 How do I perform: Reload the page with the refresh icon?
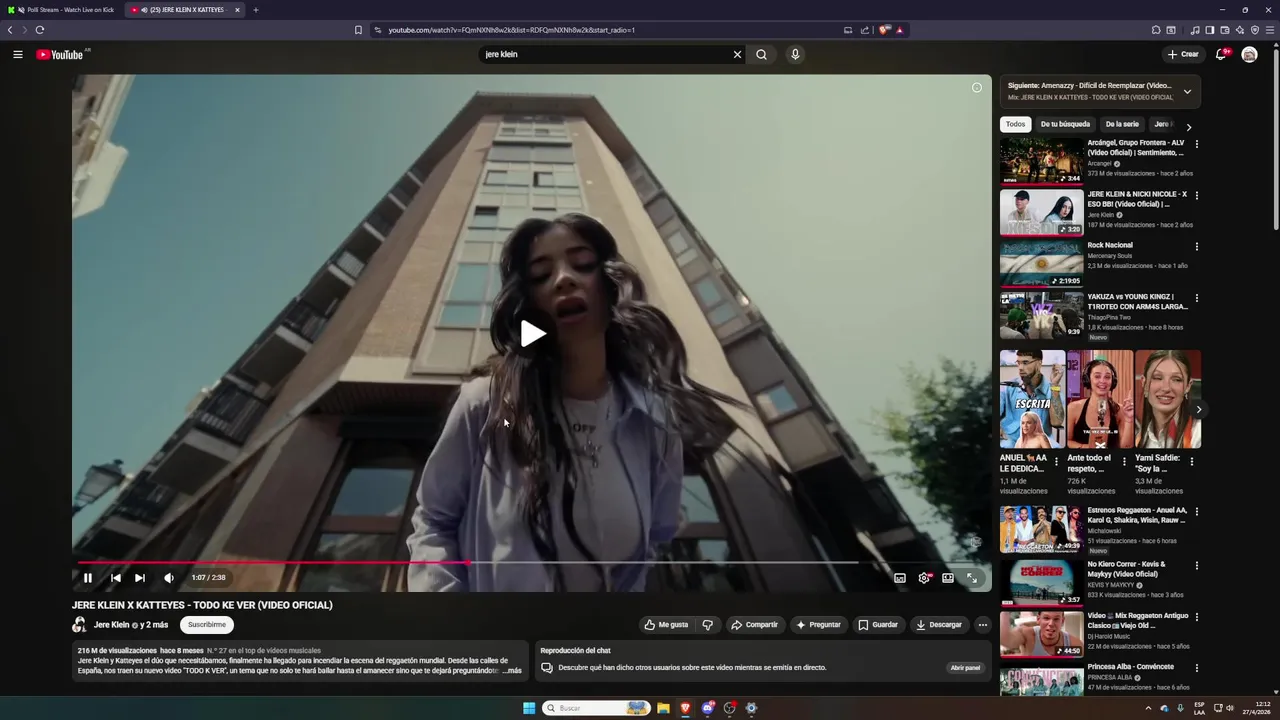tap(40, 30)
